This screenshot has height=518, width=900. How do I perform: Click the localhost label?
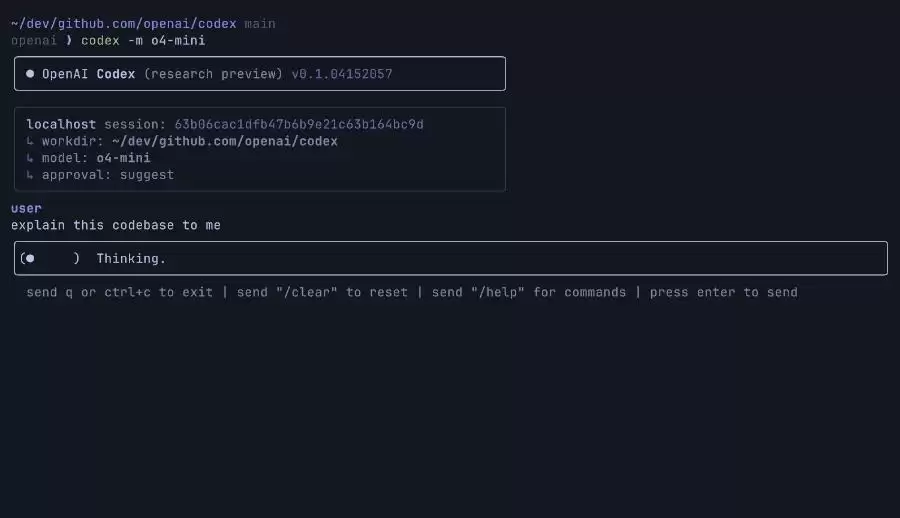[61, 125]
